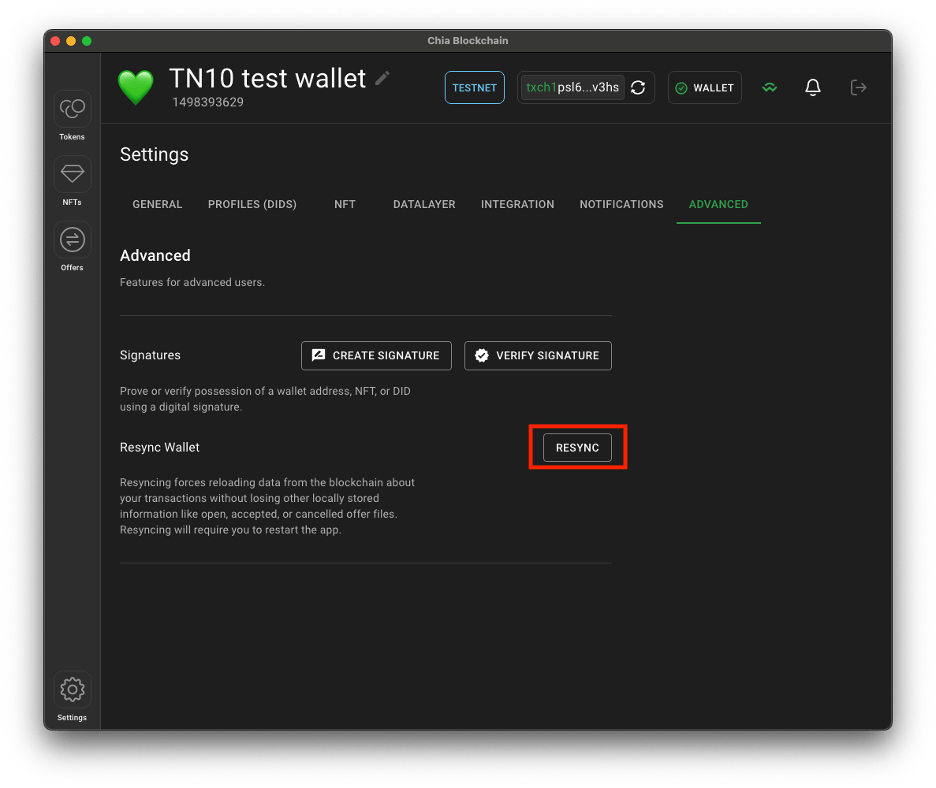Click the Settings page heading
The width and height of the screenshot is (936, 788).
[x=154, y=155]
